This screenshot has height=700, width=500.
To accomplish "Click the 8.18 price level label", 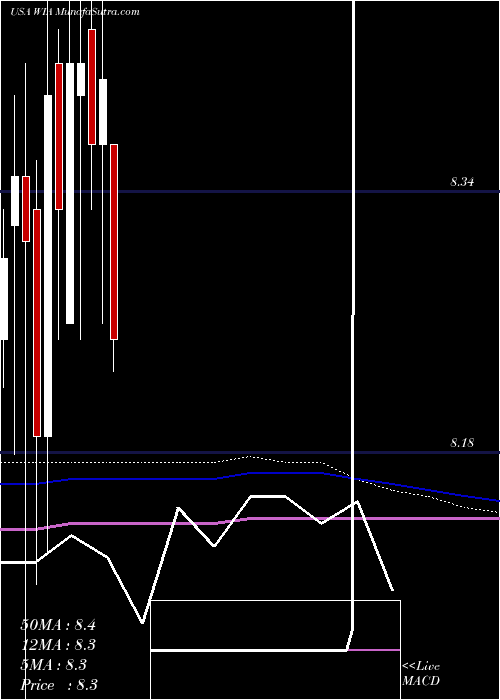I will coord(462,443).
